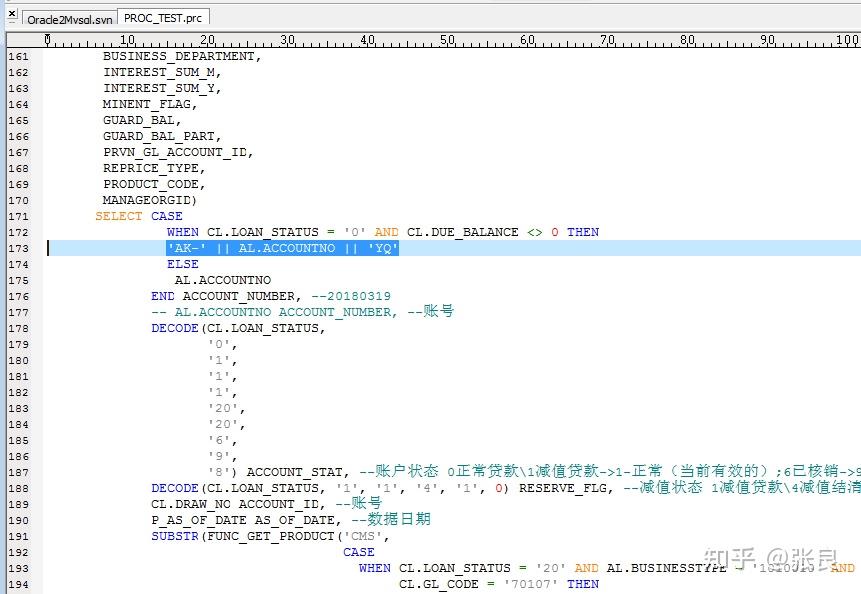861x594 pixels.
Task: Click the SELECT keyword on line 171
Action: coord(118,216)
